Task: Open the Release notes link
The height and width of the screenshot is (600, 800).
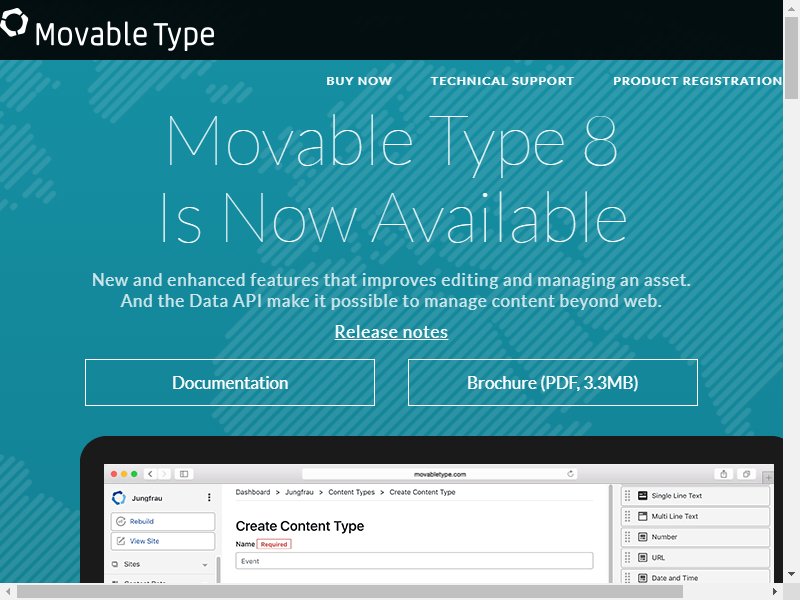Action: [391, 332]
